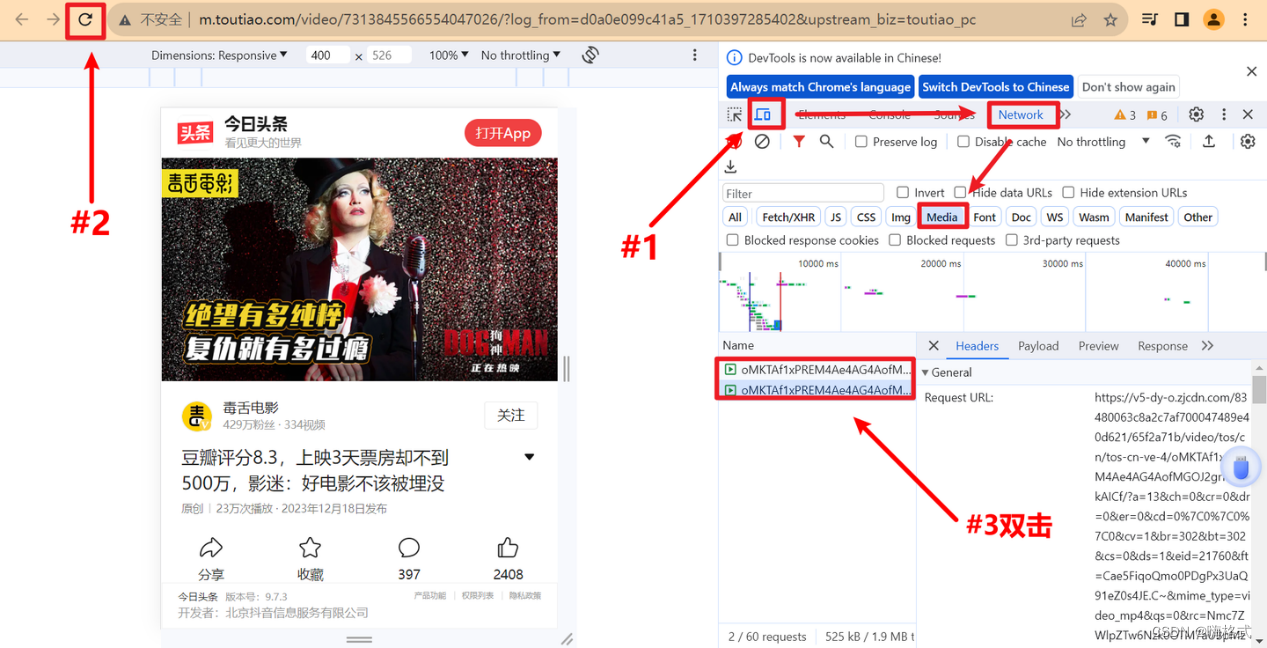
Task: Show more request detail tabs chevron
Action: 1207,346
